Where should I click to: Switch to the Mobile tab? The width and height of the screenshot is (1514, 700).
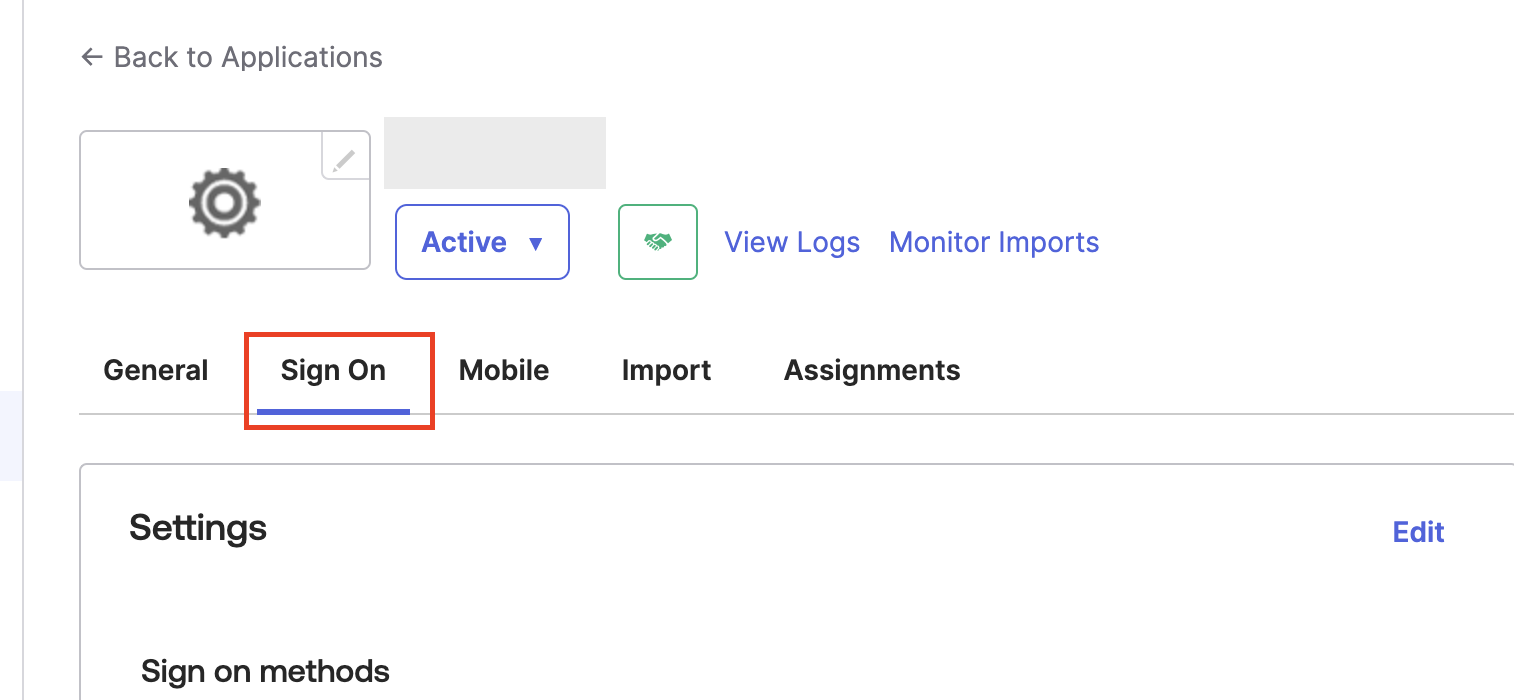click(504, 370)
